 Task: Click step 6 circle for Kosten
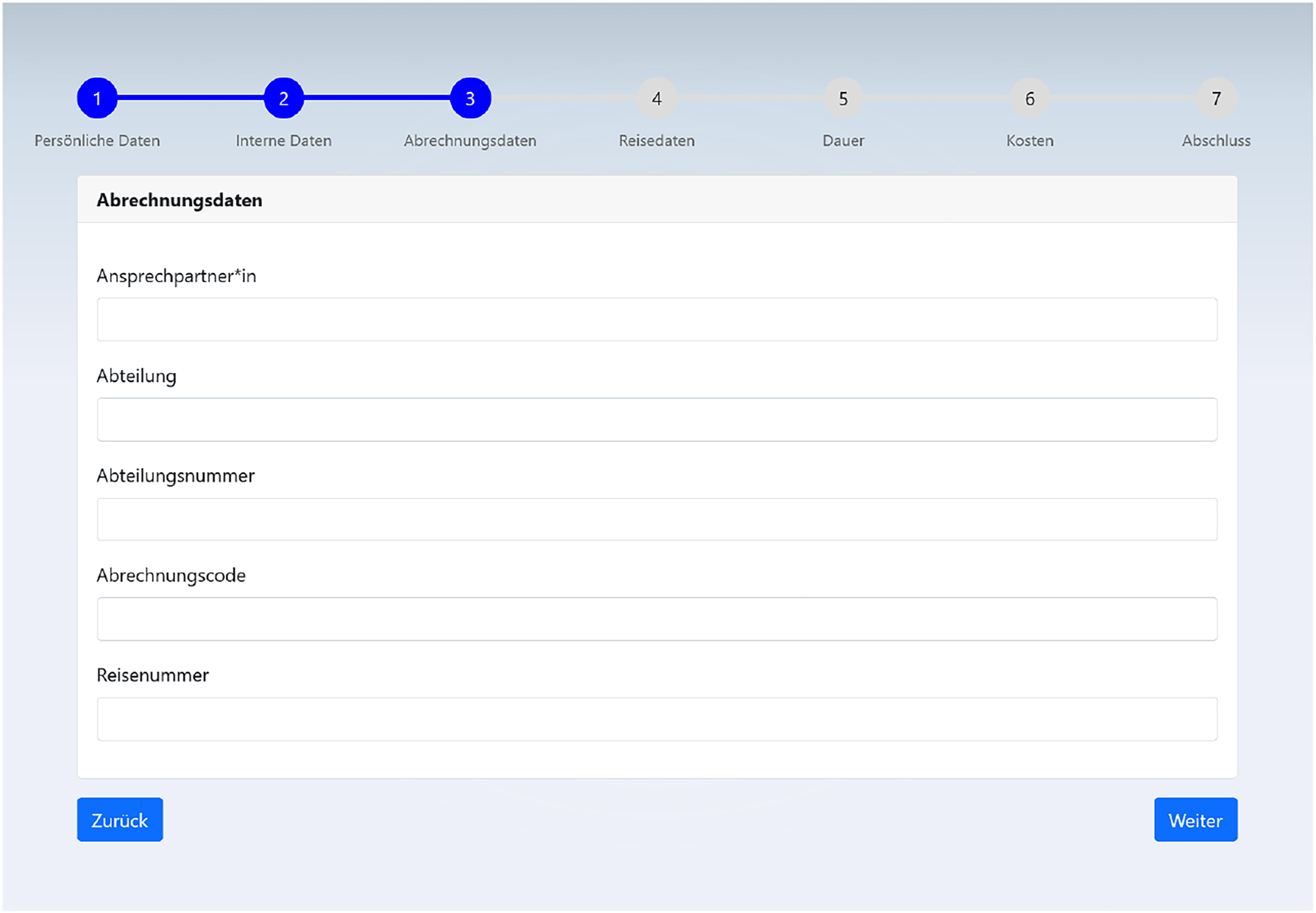pos(1030,97)
